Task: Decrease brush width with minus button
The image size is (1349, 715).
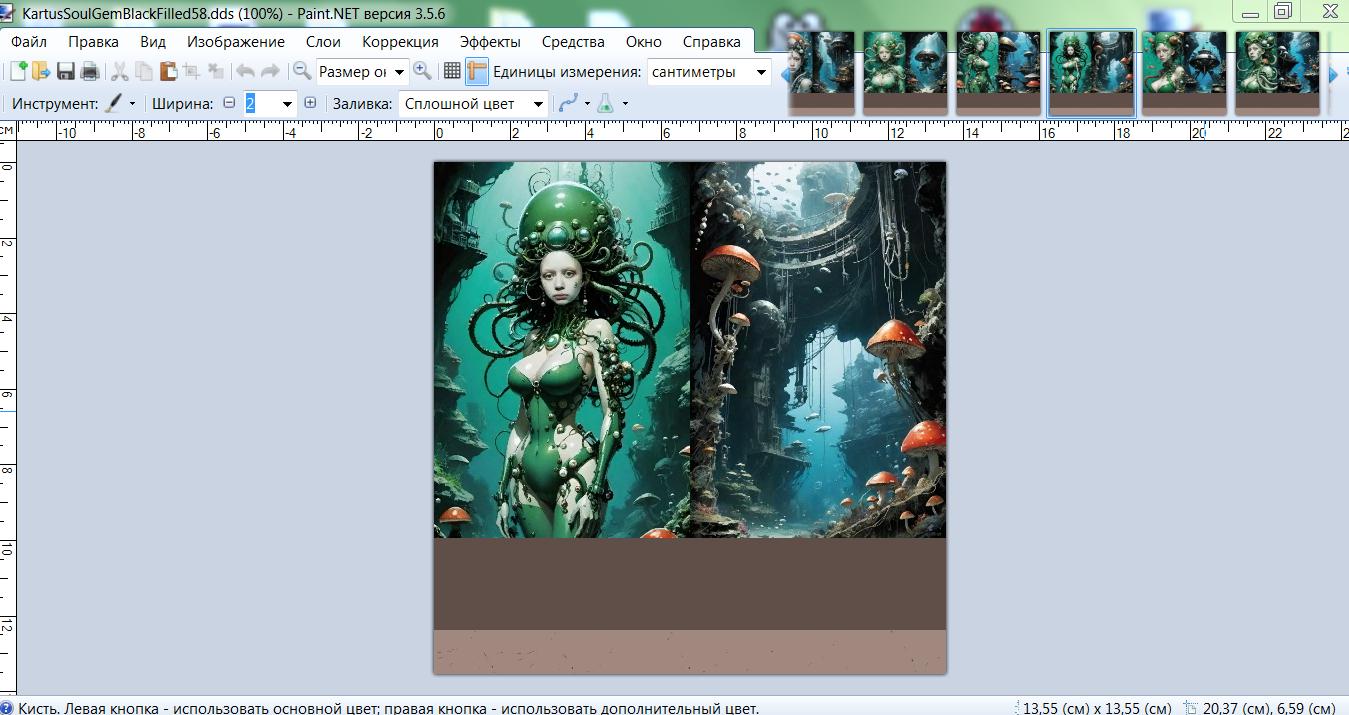Action: [229, 103]
